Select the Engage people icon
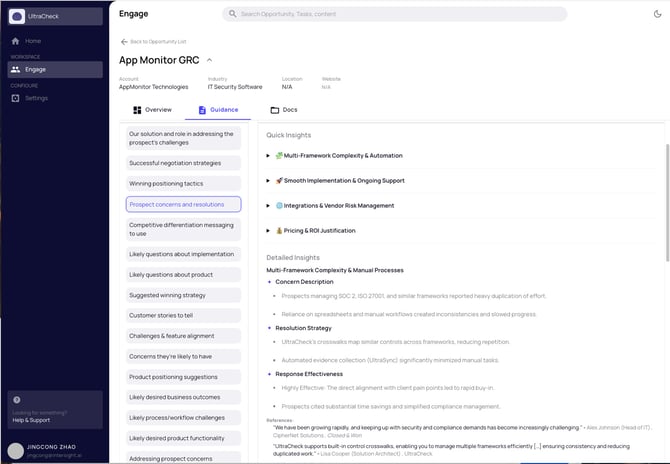The width and height of the screenshot is (670, 464). pyautogui.click(x=15, y=69)
